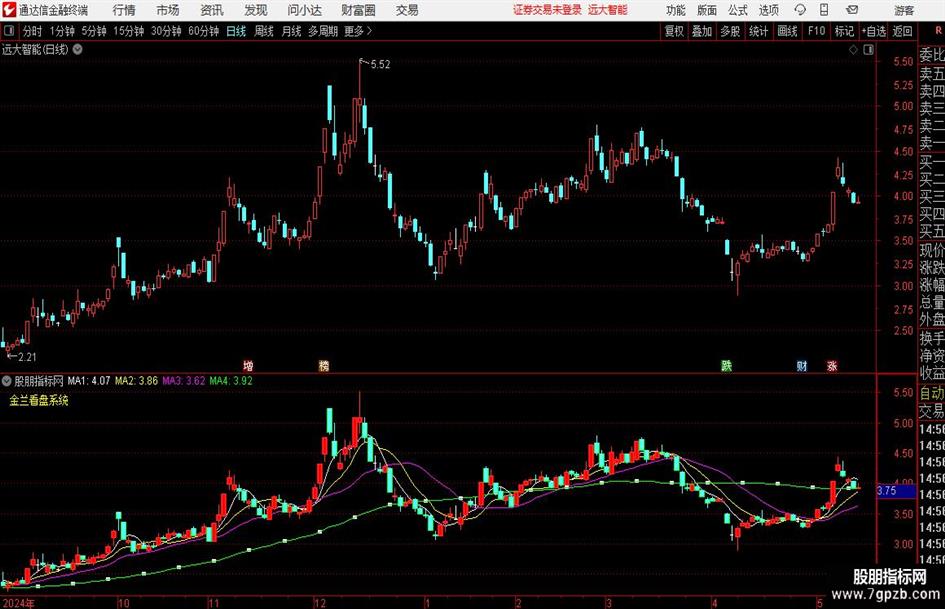Viewport: 945px width, 609px height.
Task: Open the 发现 menu
Action: pos(256,10)
